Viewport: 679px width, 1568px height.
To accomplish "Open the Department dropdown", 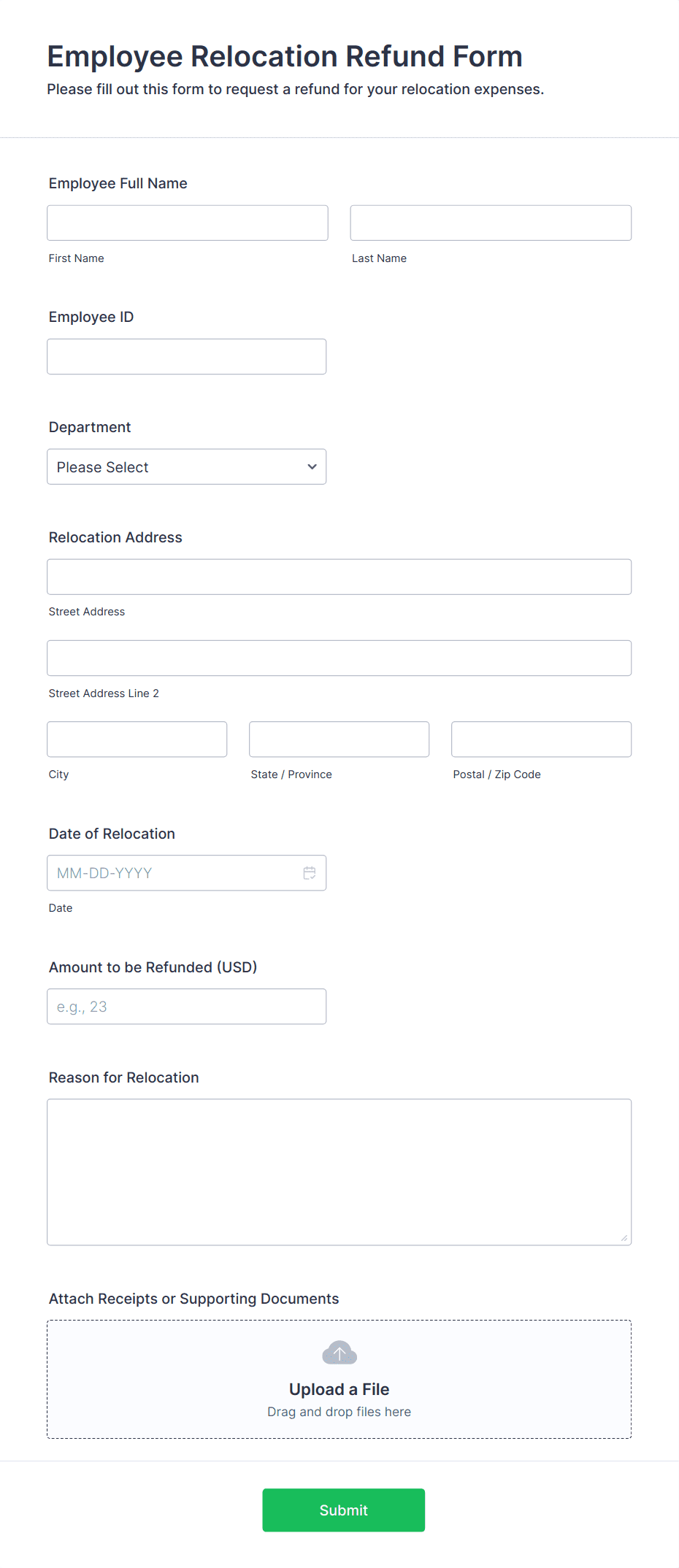I will pos(186,467).
